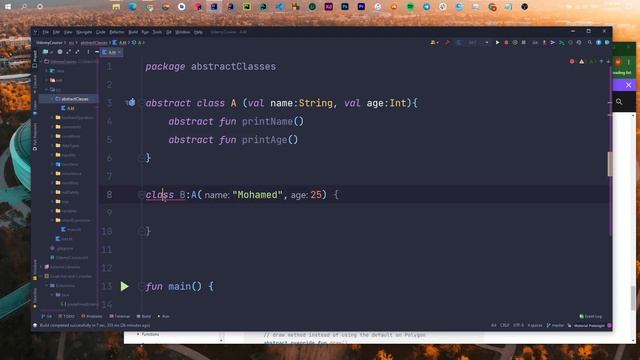Image resolution: width=640 pixels, height=360 pixels.
Task: Open Photoshop from the taskbar
Action: pos(345,7)
